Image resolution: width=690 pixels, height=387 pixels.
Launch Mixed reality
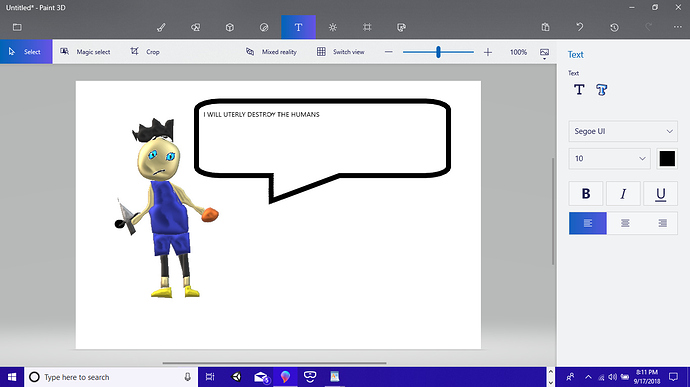[x=271, y=52]
